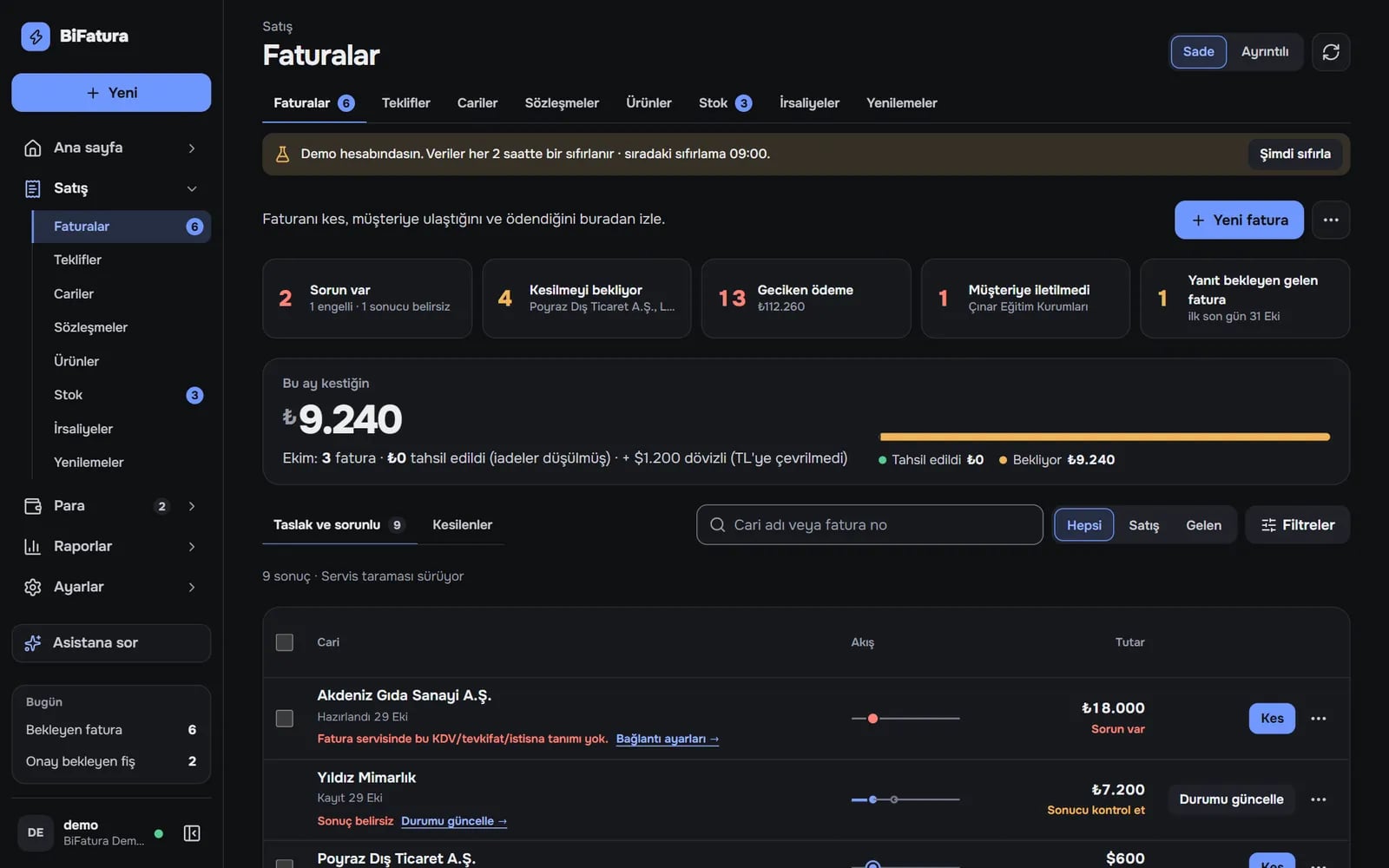The width and height of the screenshot is (1389, 868).
Task: Collapse the sidebar with the panel icon
Action: coord(192,833)
